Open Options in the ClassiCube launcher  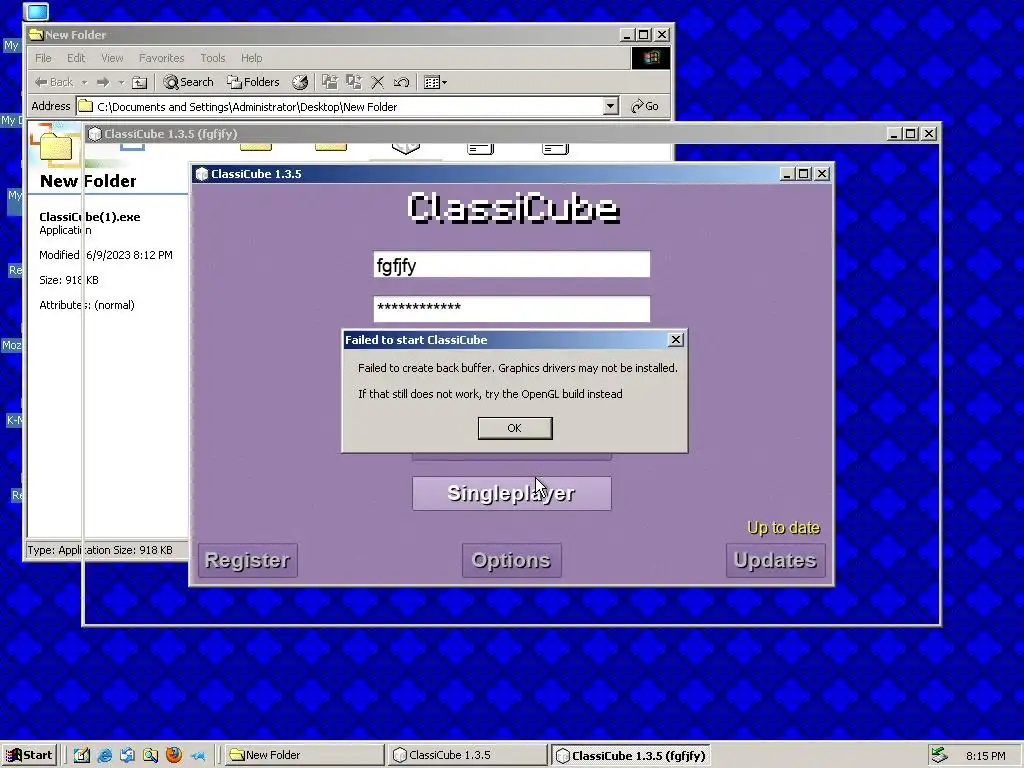click(x=511, y=560)
